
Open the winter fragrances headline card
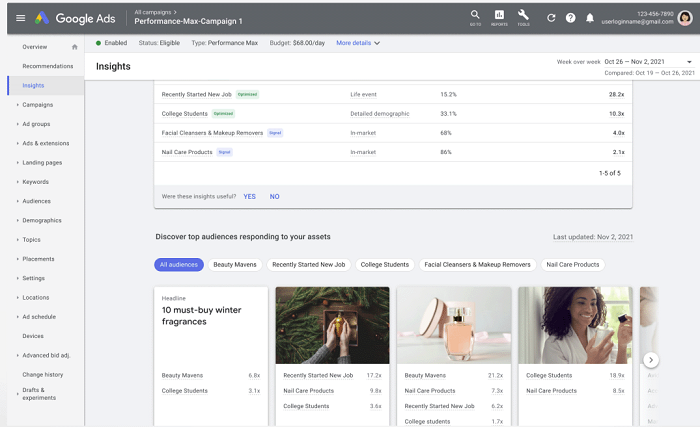coord(211,356)
